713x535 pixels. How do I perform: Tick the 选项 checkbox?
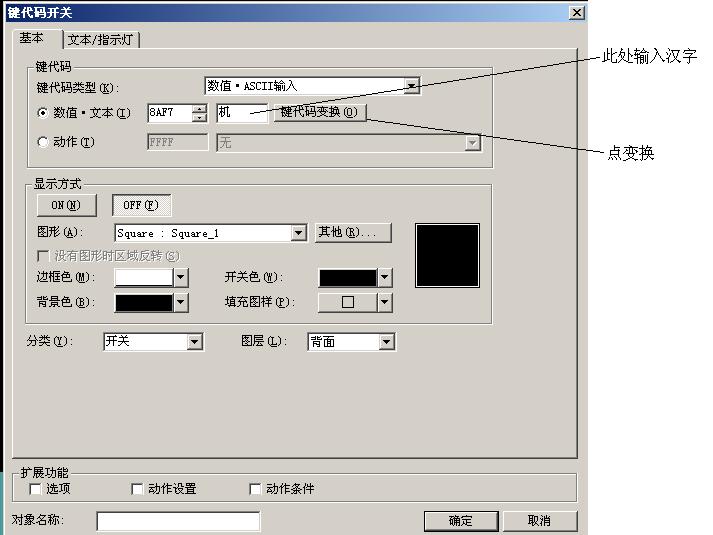pos(36,489)
